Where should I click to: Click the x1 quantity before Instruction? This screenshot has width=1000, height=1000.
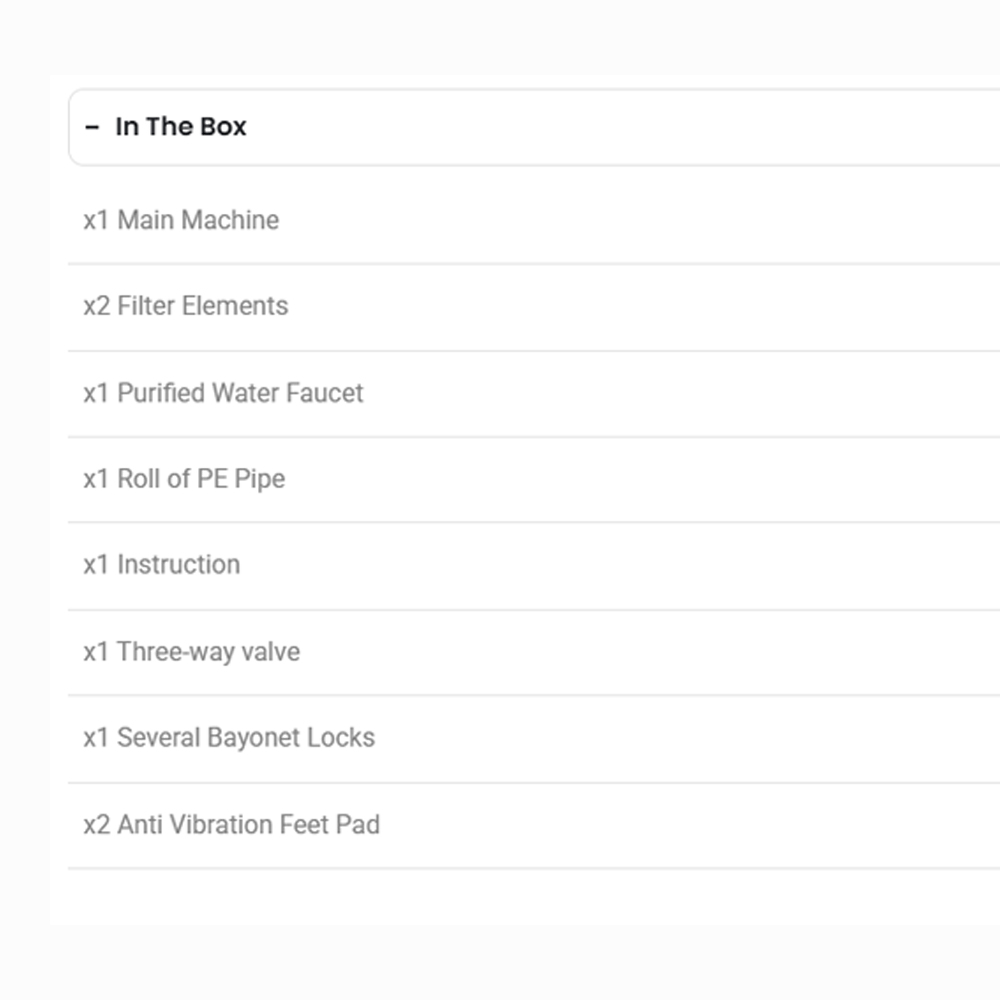(x=96, y=565)
